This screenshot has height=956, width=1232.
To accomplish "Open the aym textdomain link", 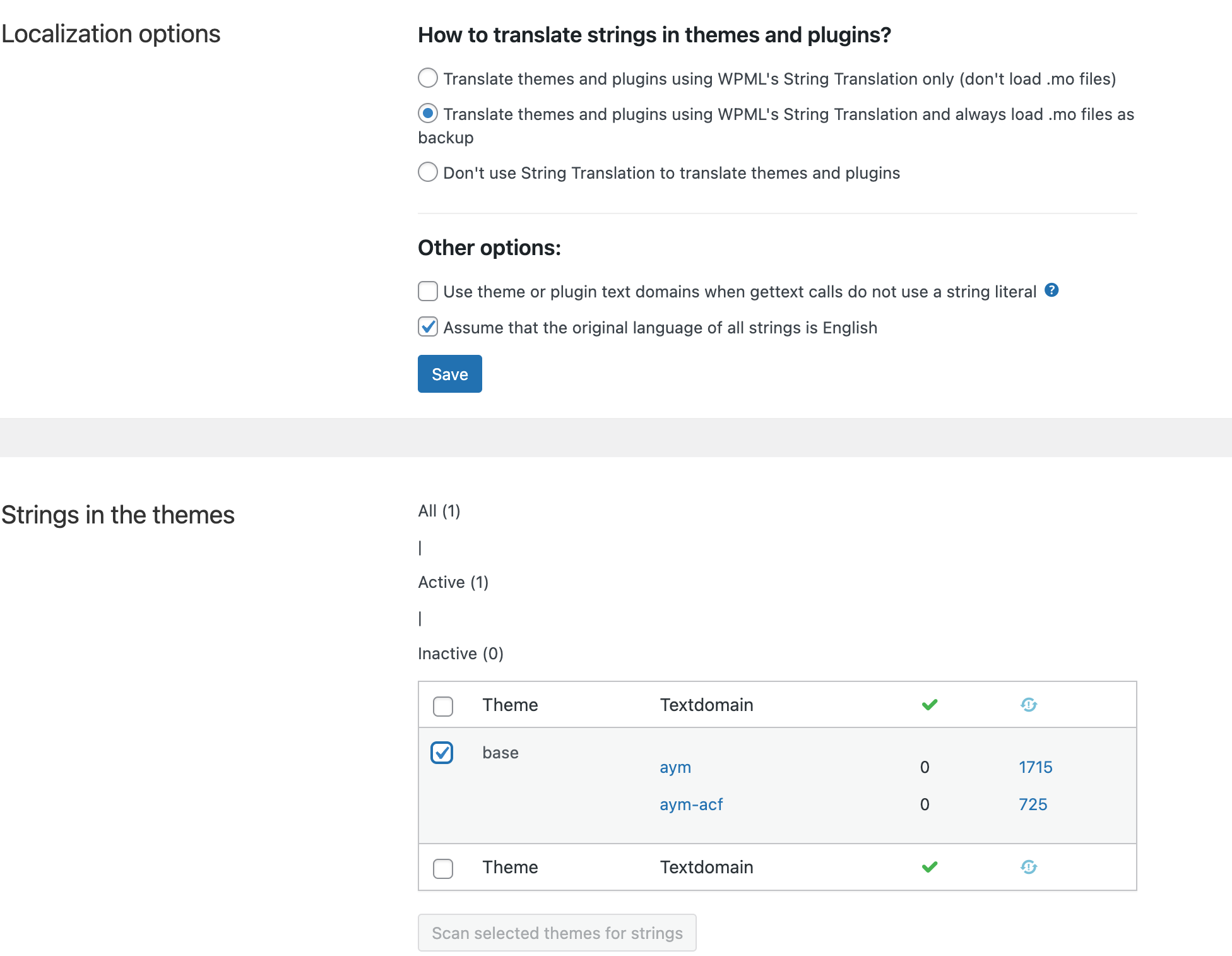I will [675, 767].
